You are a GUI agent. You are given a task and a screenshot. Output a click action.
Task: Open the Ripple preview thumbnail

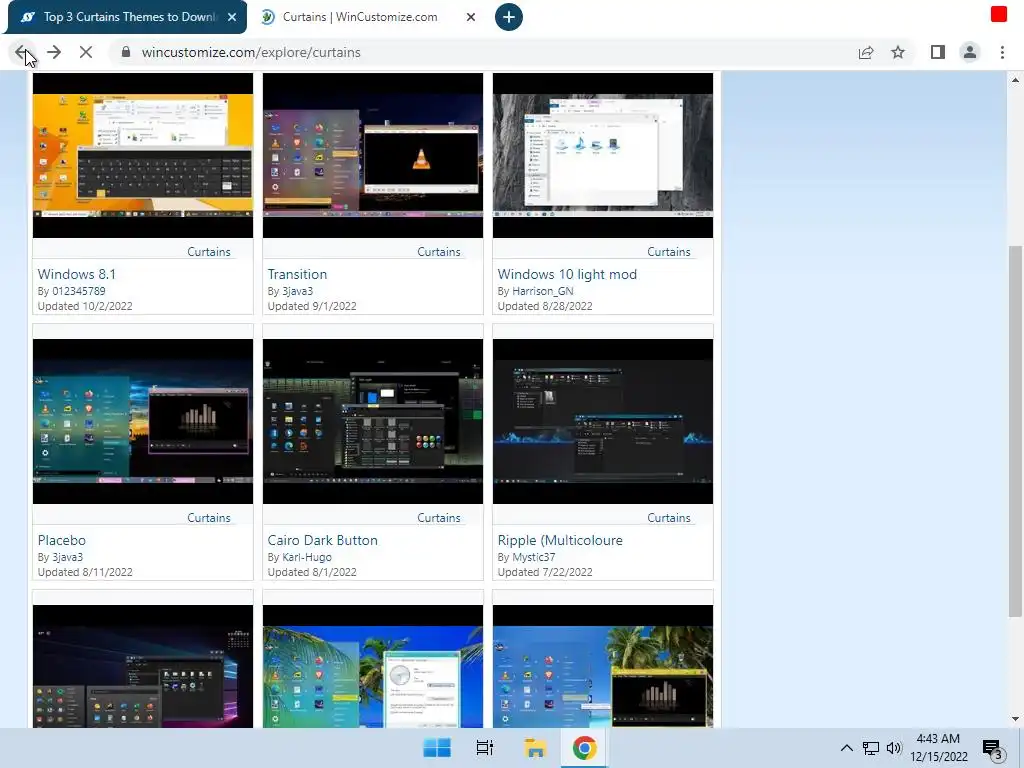[603, 421]
